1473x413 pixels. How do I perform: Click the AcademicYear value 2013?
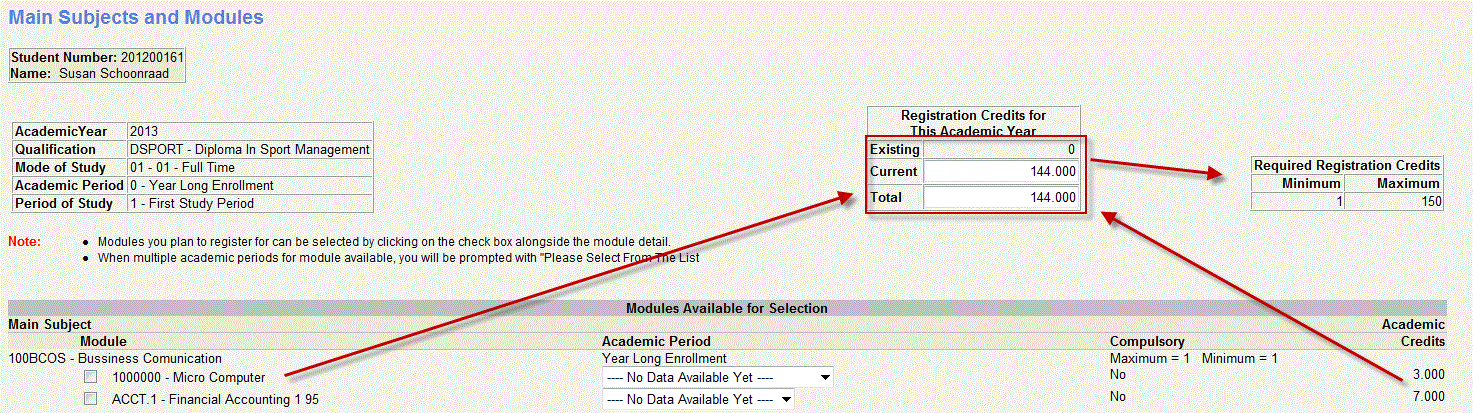click(250, 132)
